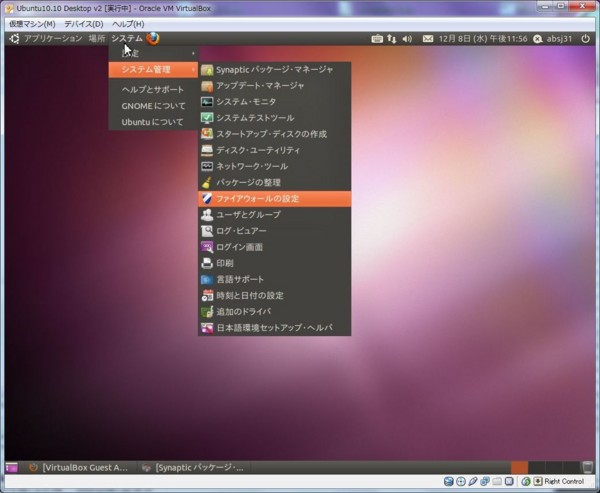
Task: Select the active orange workspace
Action: point(519,467)
